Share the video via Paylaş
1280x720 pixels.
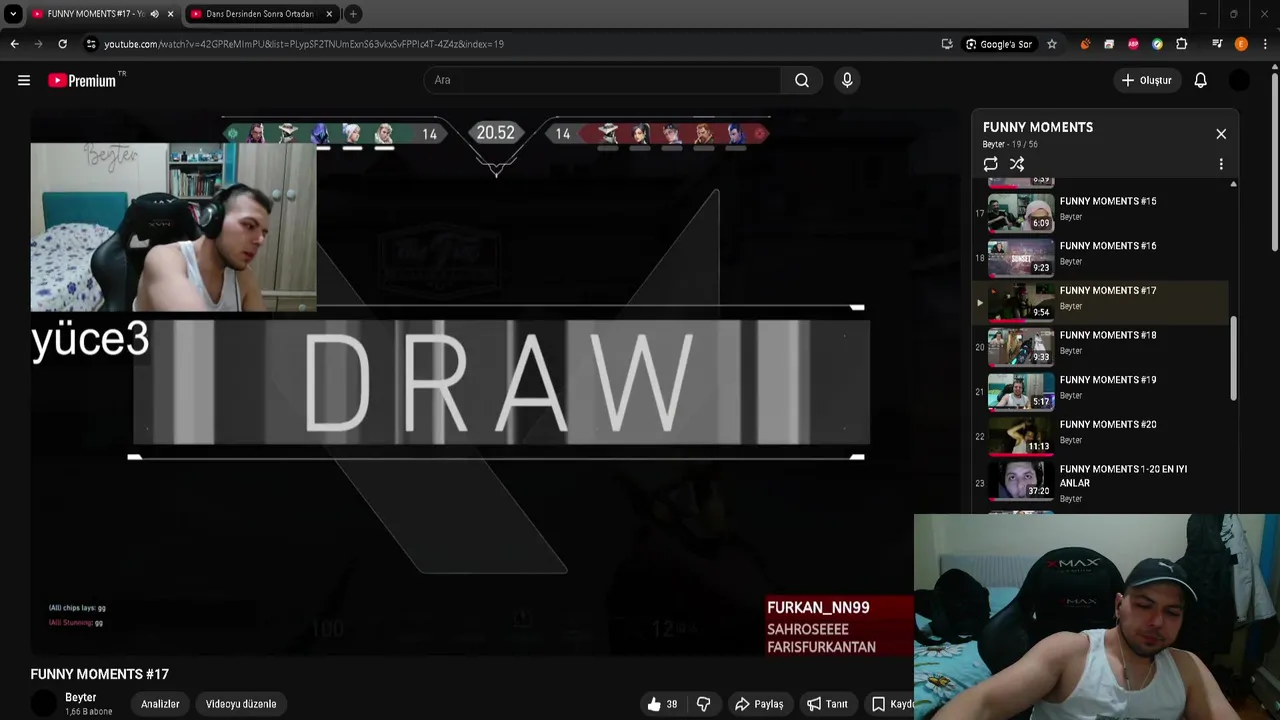click(x=759, y=704)
